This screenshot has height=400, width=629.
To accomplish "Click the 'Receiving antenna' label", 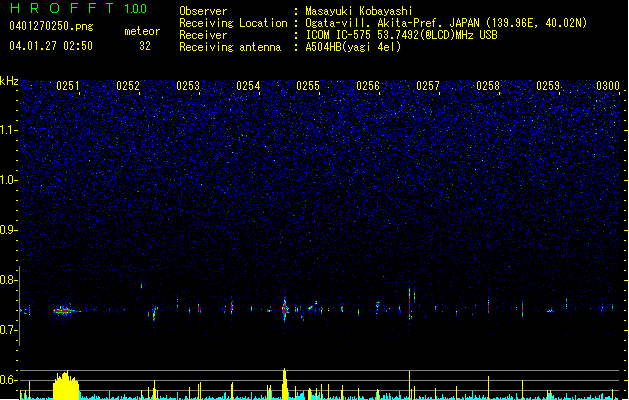I will (x=230, y=47).
